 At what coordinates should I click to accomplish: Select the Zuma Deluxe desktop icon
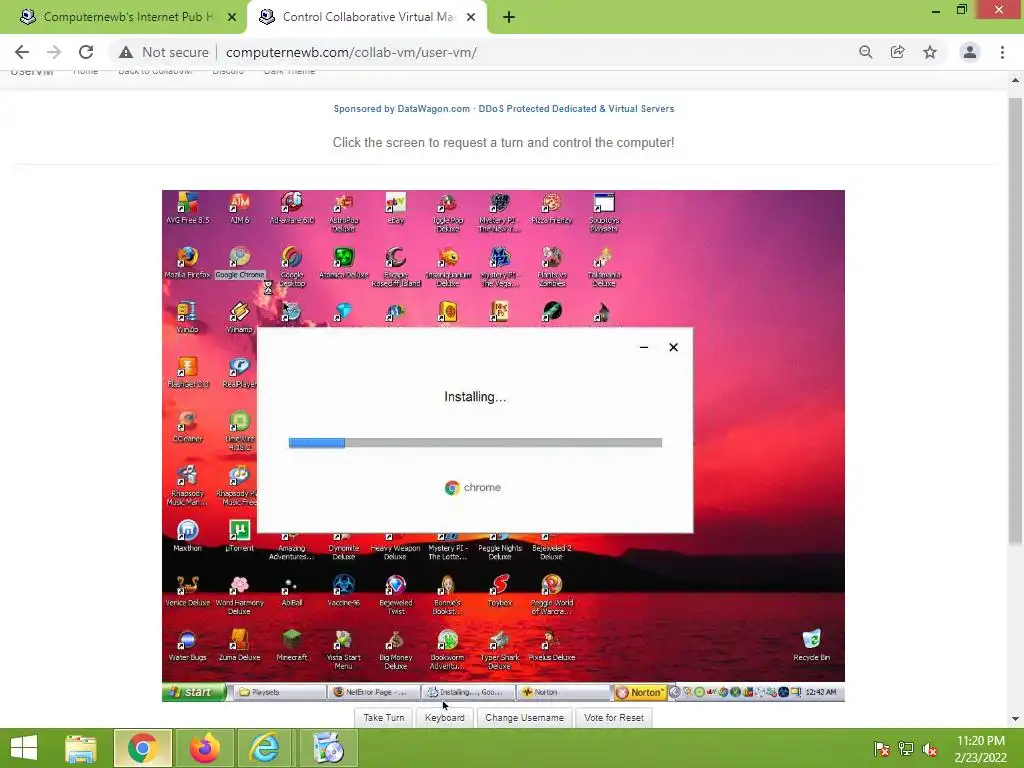pos(240,645)
